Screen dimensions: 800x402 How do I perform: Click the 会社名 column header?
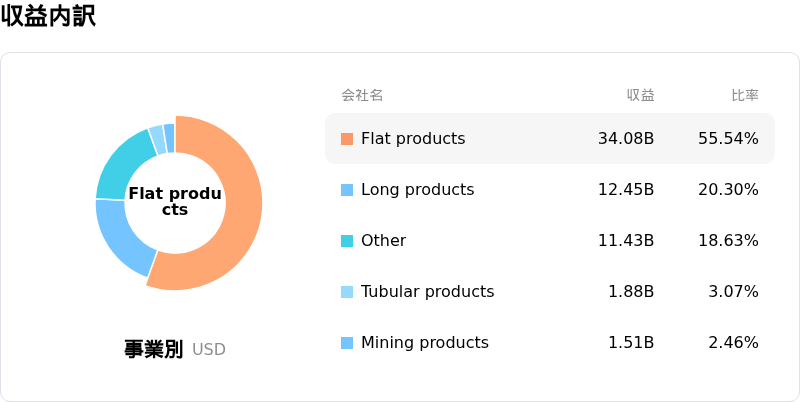pos(362,95)
